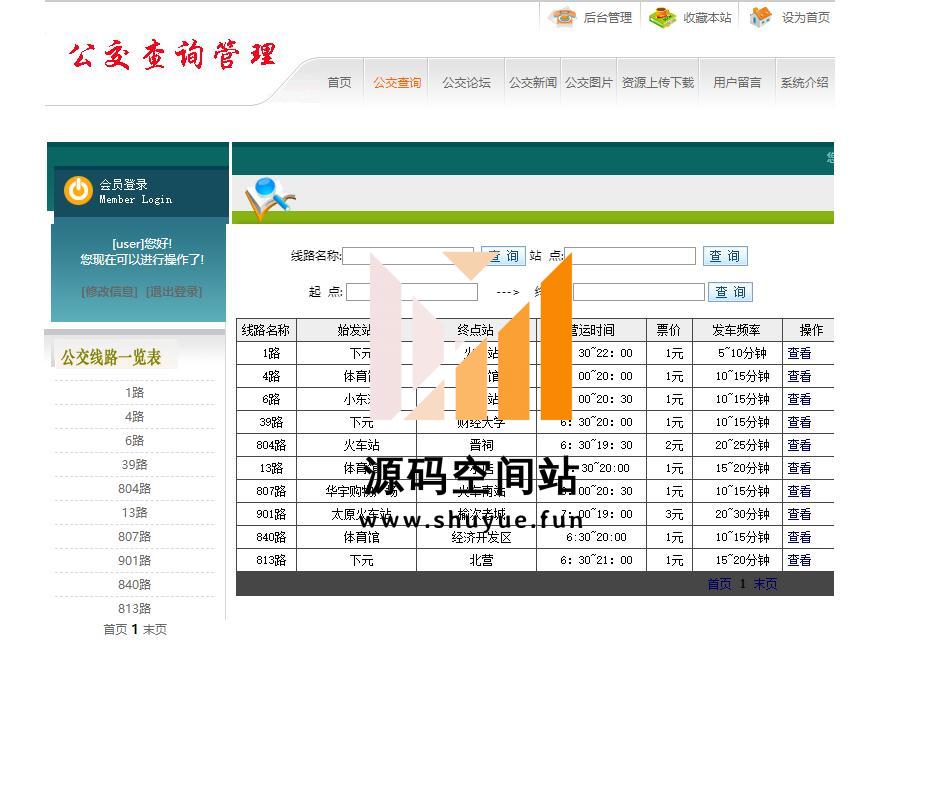This screenshot has height=787, width=943.
Task: Select 13路 in sidebar route list
Action: [135, 513]
